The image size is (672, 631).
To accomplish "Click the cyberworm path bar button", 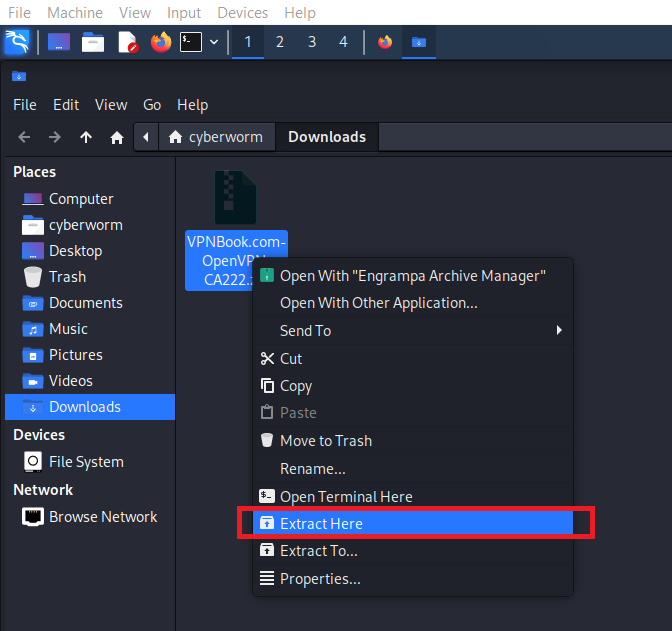I will click(216, 137).
